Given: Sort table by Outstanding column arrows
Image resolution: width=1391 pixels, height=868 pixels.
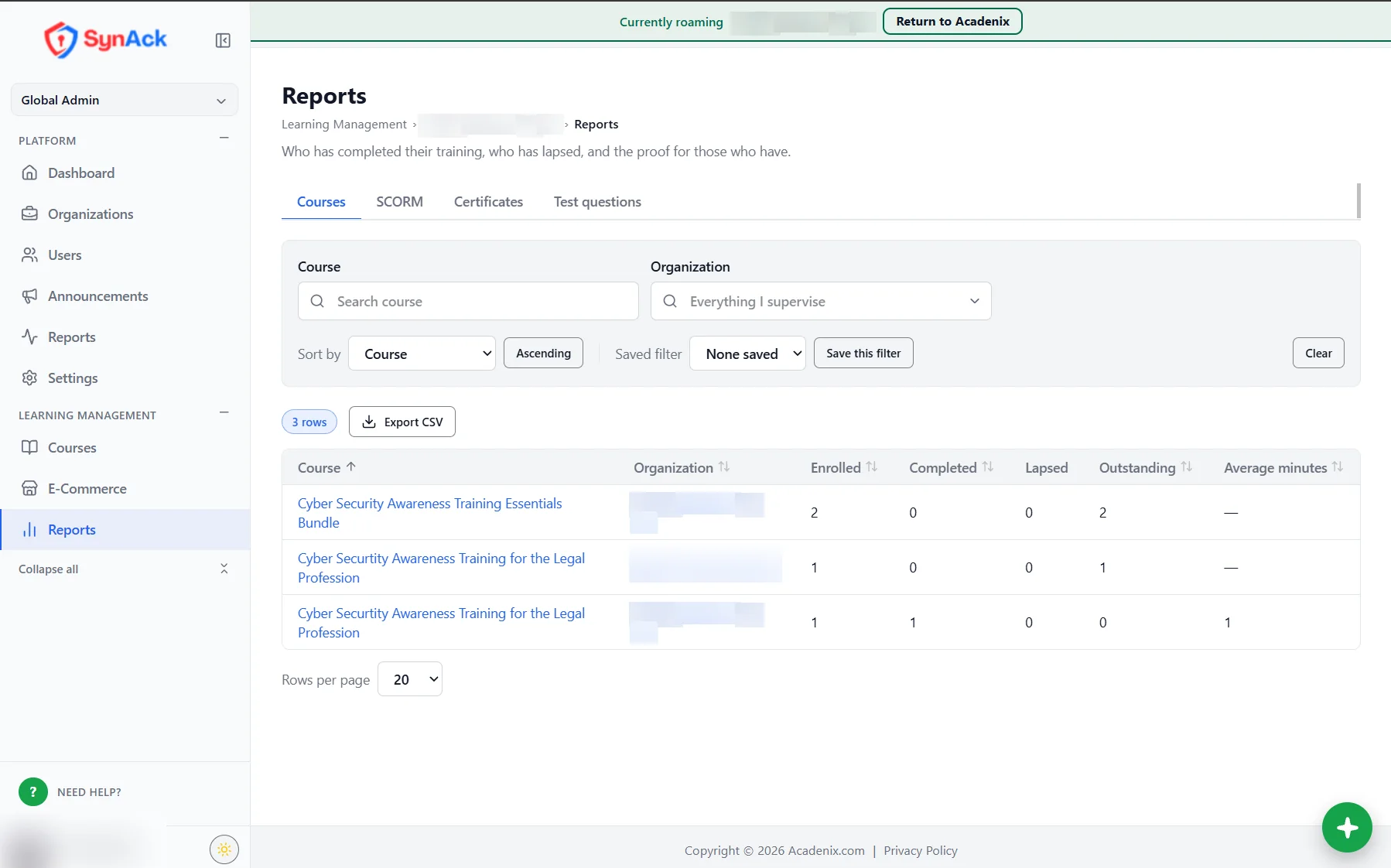Looking at the screenshot, I should [x=1187, y=467].
